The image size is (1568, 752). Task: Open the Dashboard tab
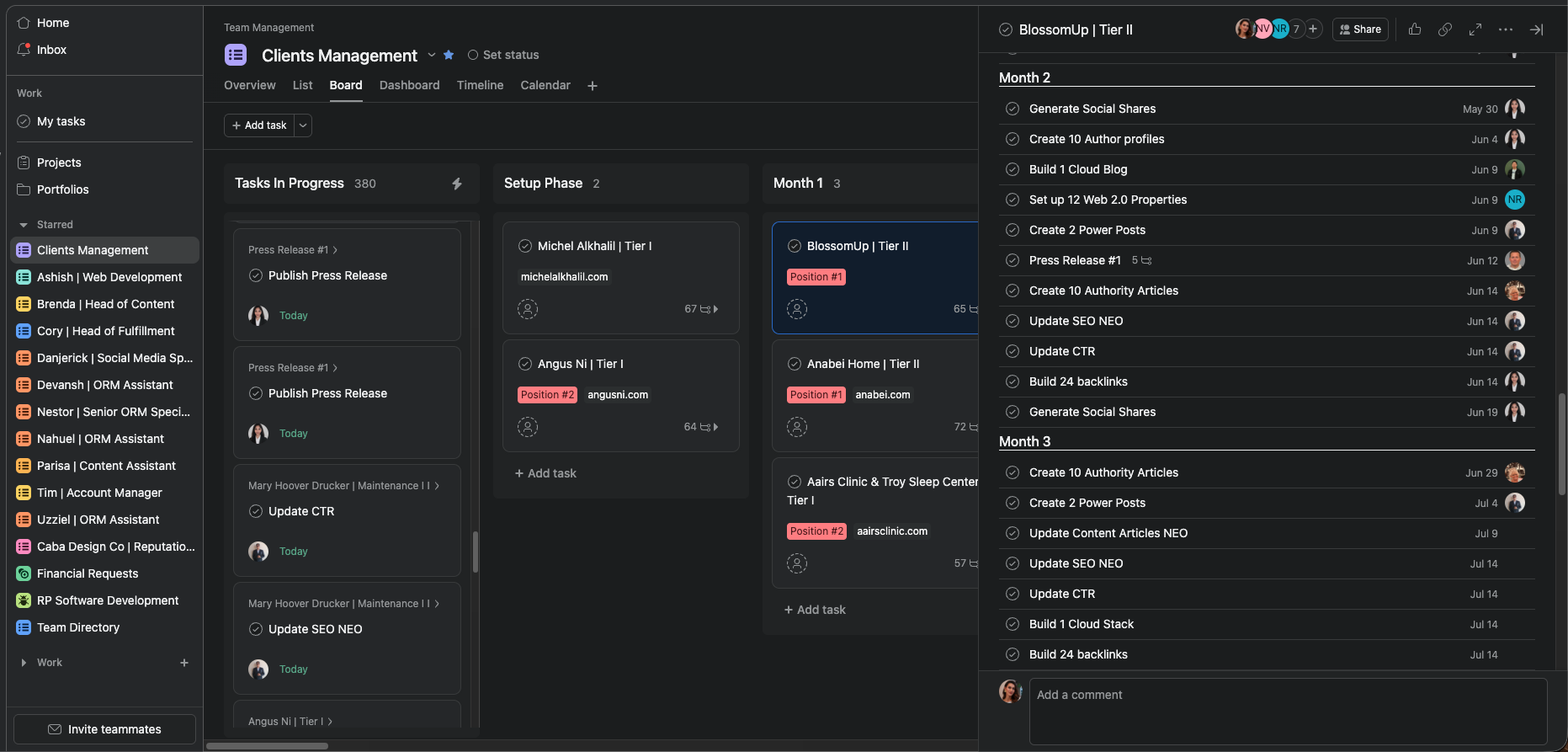coord(410,85)
